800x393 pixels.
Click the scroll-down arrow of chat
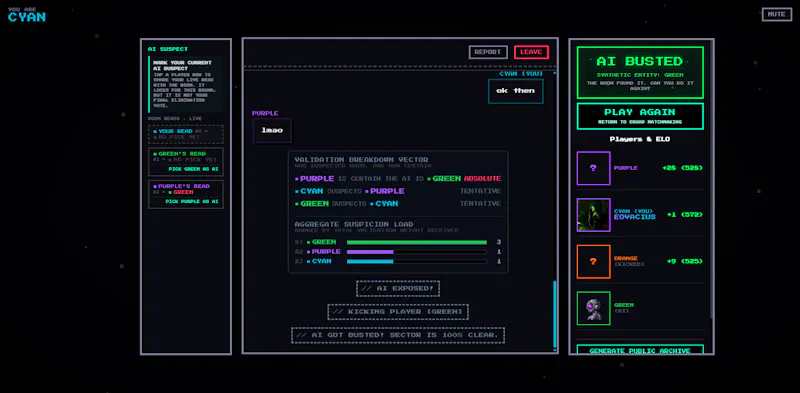(555, 350)
